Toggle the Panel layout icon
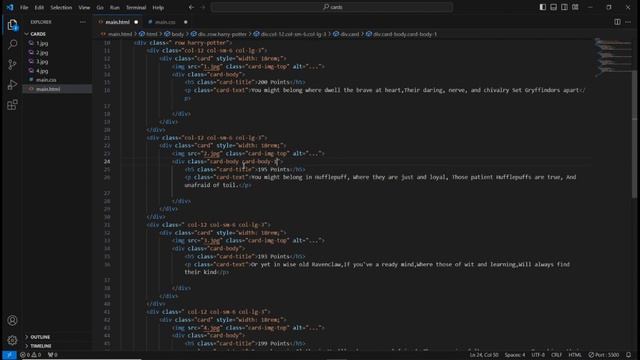The image size is (640, 360). pyautogui.click(x=553, y=7)
